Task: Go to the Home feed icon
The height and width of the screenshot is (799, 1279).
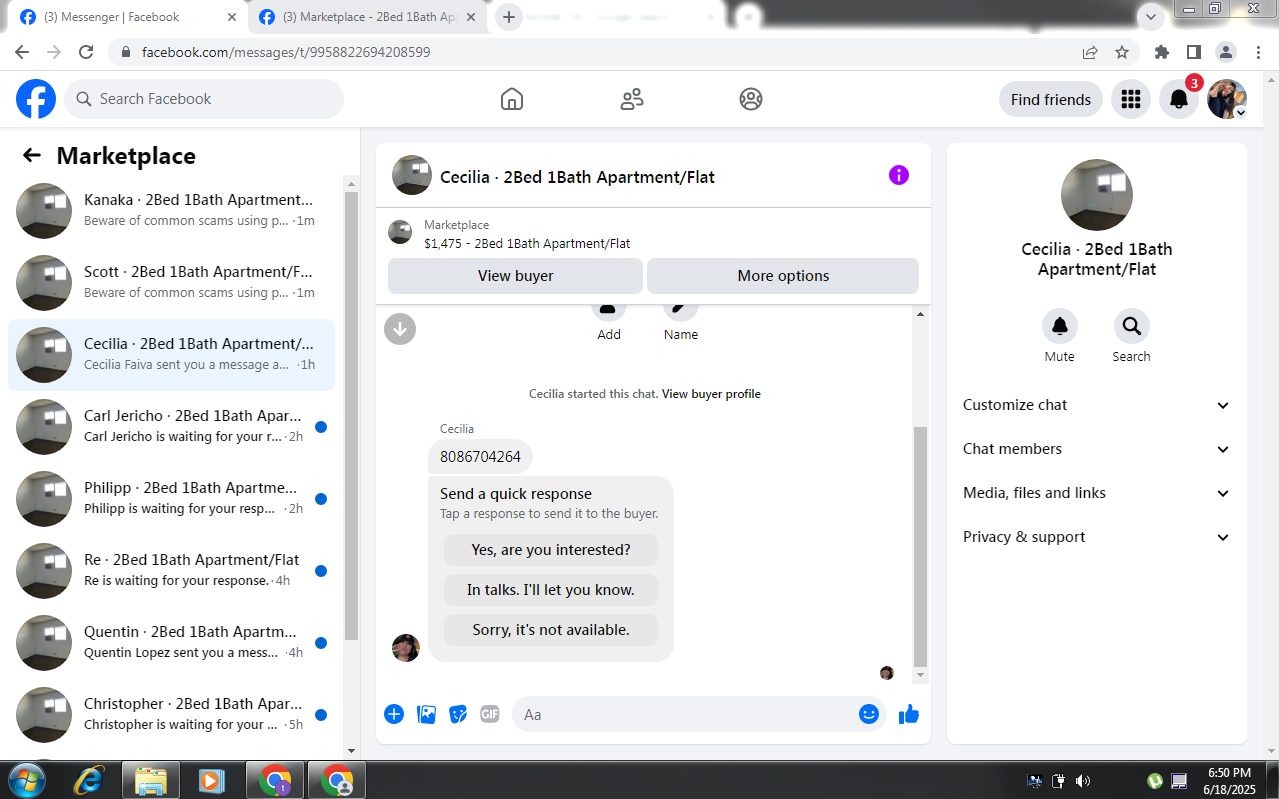Action: (512, 99)
